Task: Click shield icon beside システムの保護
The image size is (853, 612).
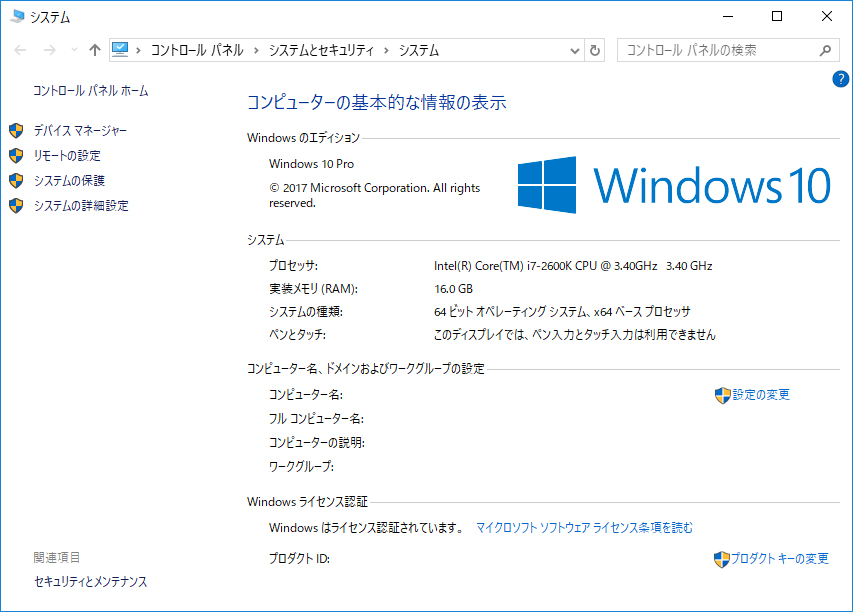Action: pyautogui.click(x=16, y=181)
